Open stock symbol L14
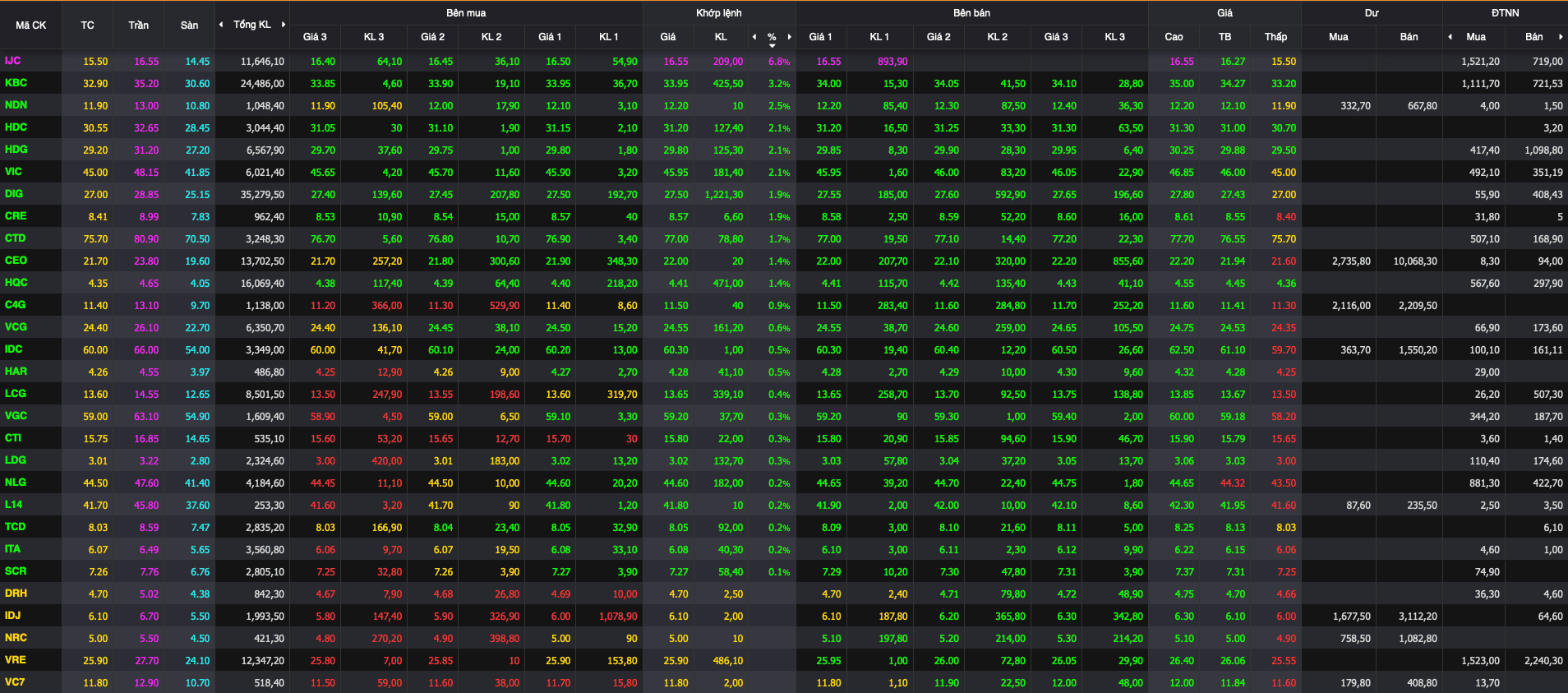The height and width of the screenshot is (693, 1568). pyautogui.click(x=13, y=505)
